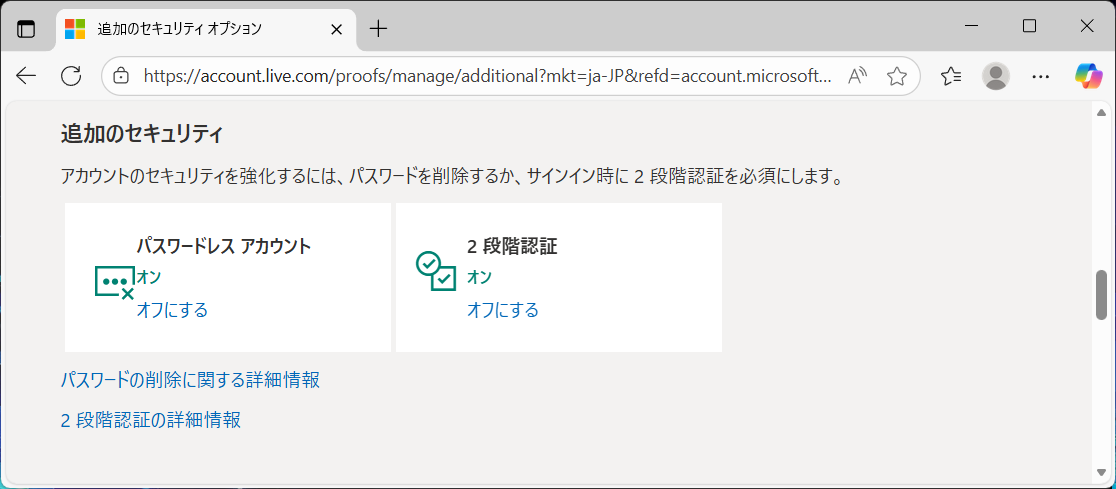The width and height of the screenshot is (1116, 489).
Task: Maximize the browser window
Action: pyautogui.click(x=1029, y=26)
